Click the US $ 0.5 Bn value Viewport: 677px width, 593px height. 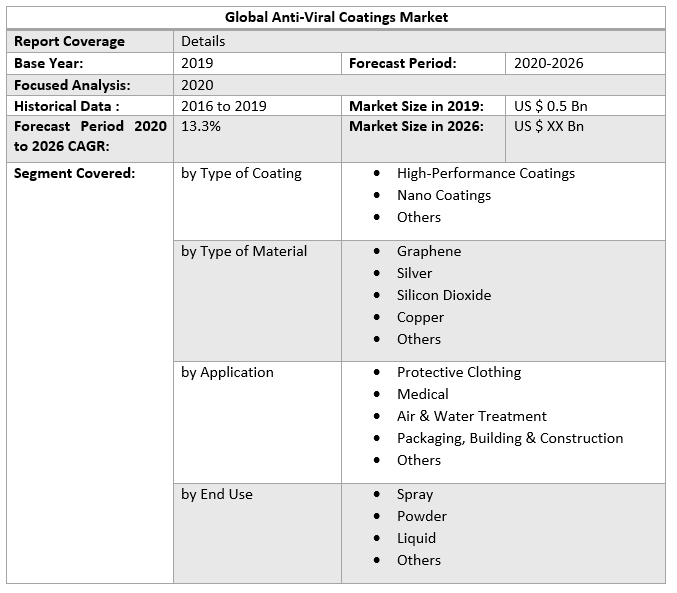coord(549,106)
